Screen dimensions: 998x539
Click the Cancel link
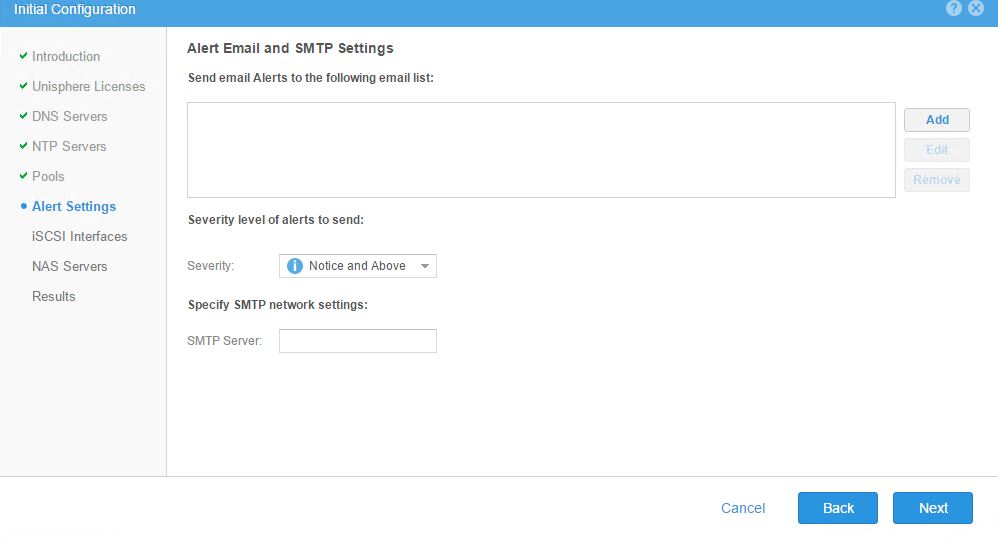743,508
